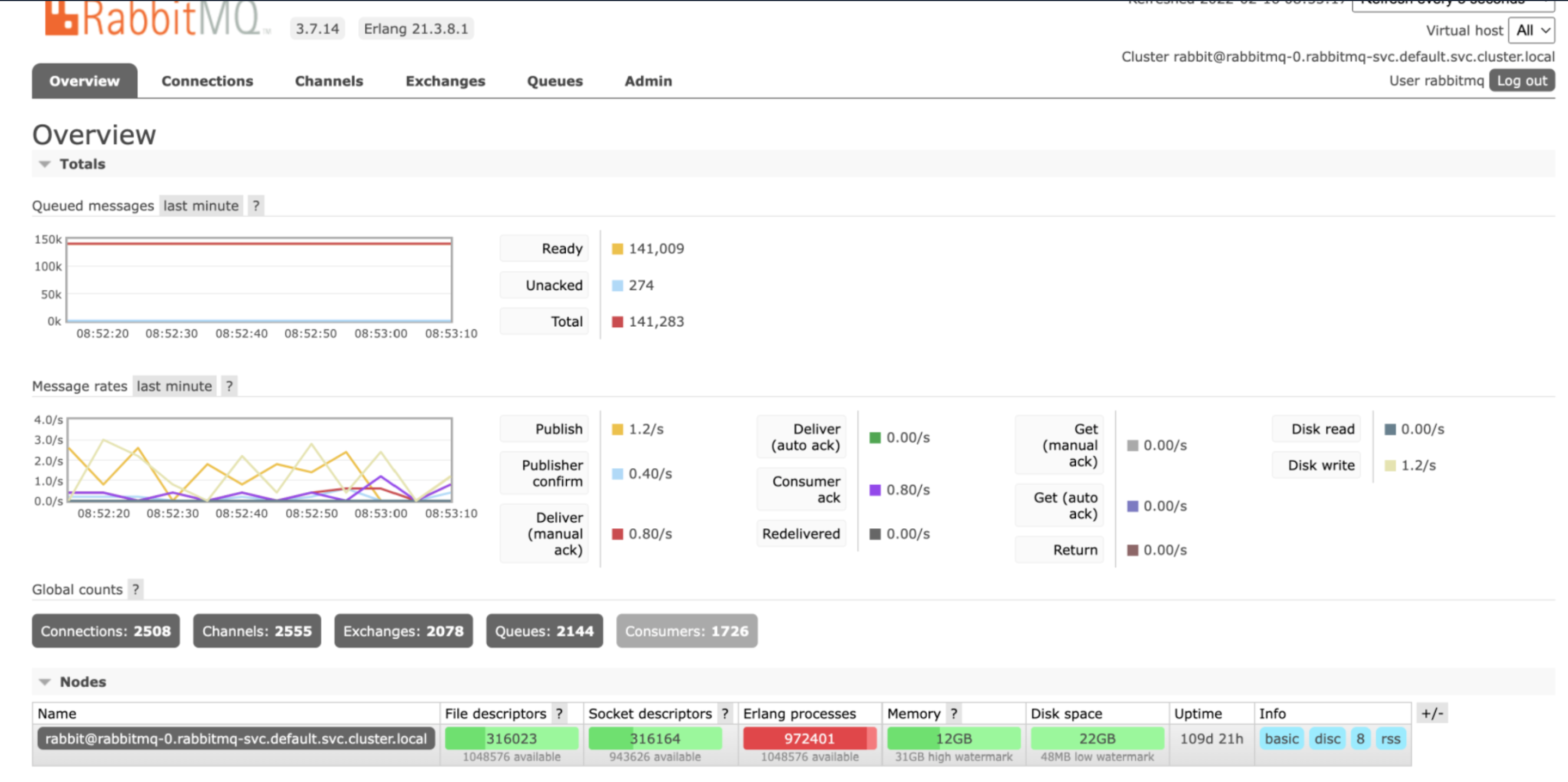Click File descriptors help question mark

(559, 714)
